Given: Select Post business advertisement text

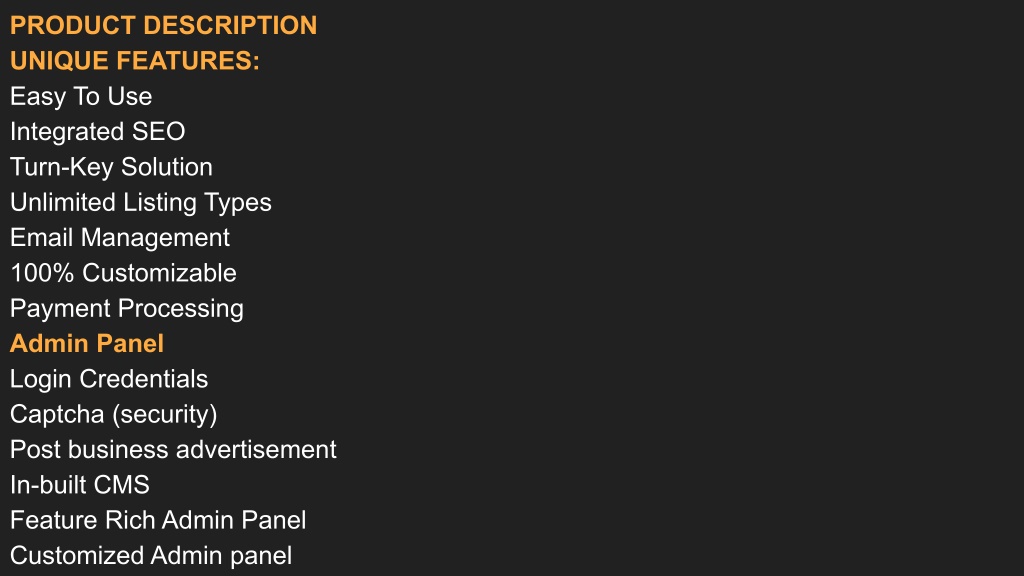Looking at the screenshot, I should [x=173, y=449].
